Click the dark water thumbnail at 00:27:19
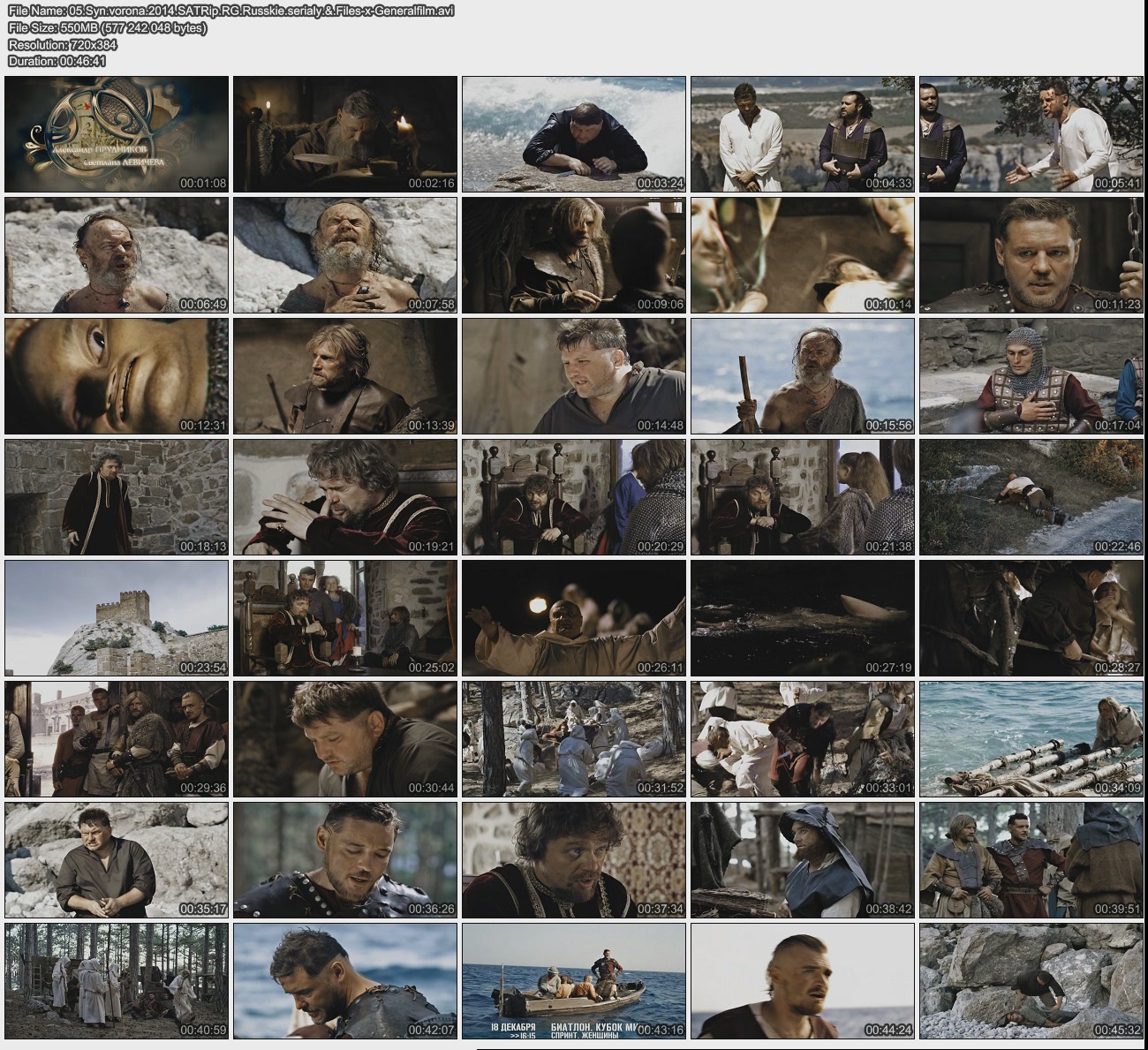The width and height of the screenshot is (1148, 1050). pos(803,618)
